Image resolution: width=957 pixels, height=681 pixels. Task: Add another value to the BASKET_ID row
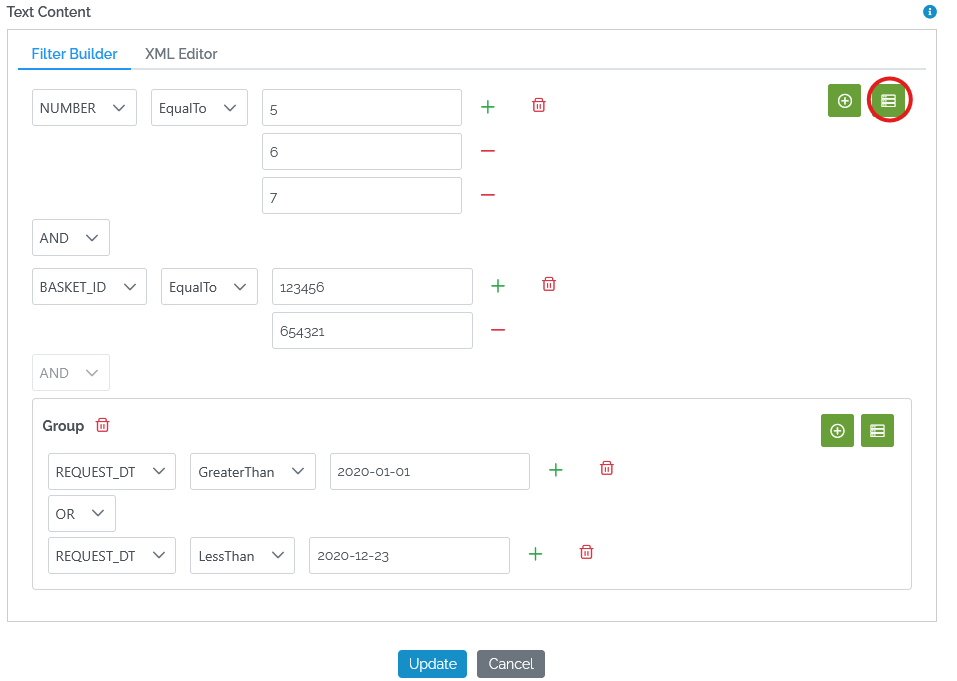pos(498,286)
